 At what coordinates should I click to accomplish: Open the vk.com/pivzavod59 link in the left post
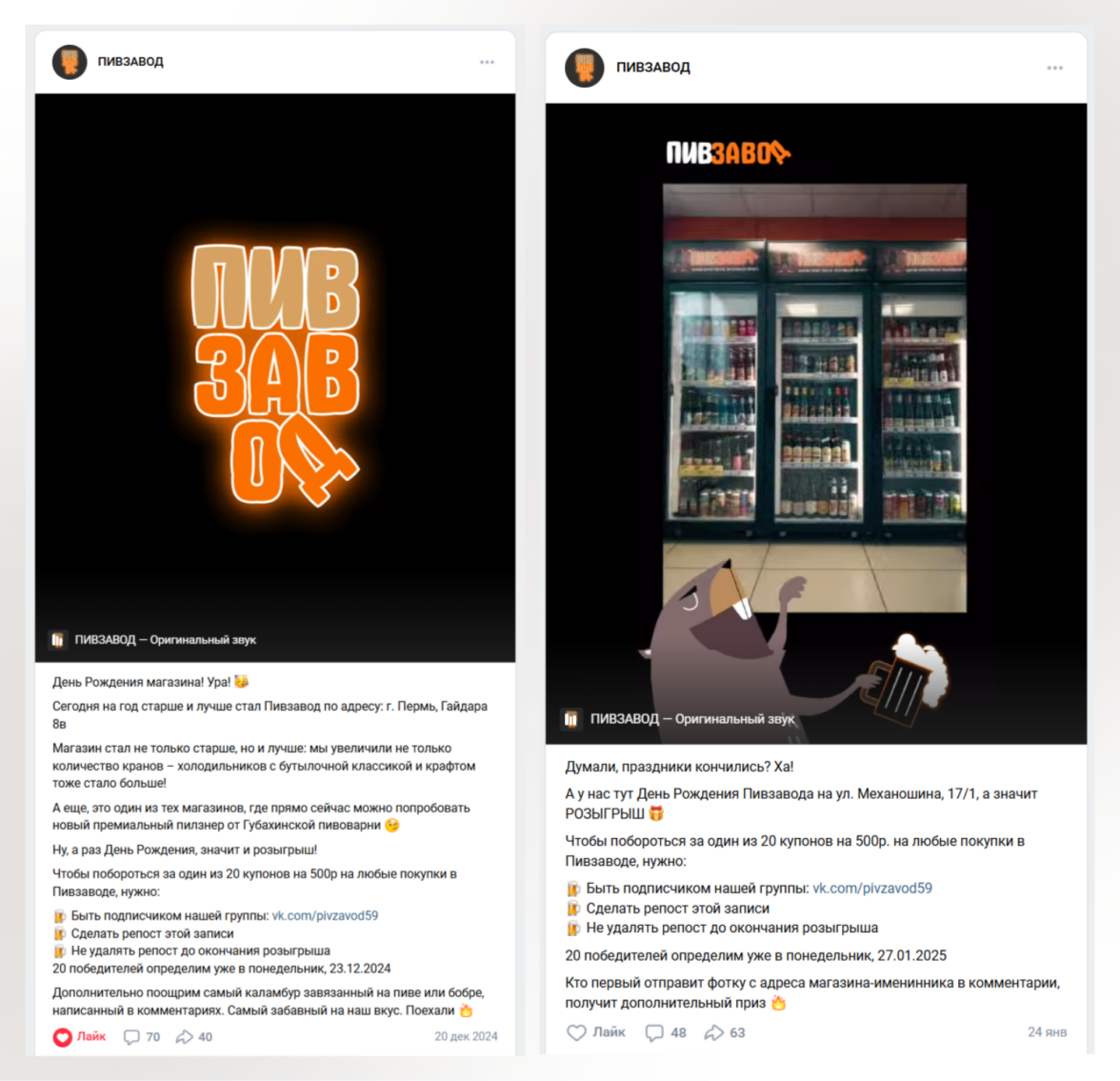[325, 915]
